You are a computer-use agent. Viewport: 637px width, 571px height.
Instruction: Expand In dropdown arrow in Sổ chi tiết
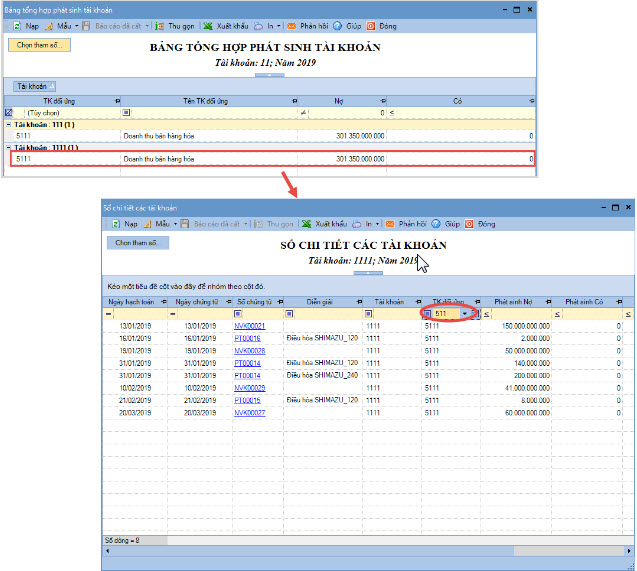[x=377, y=224]
